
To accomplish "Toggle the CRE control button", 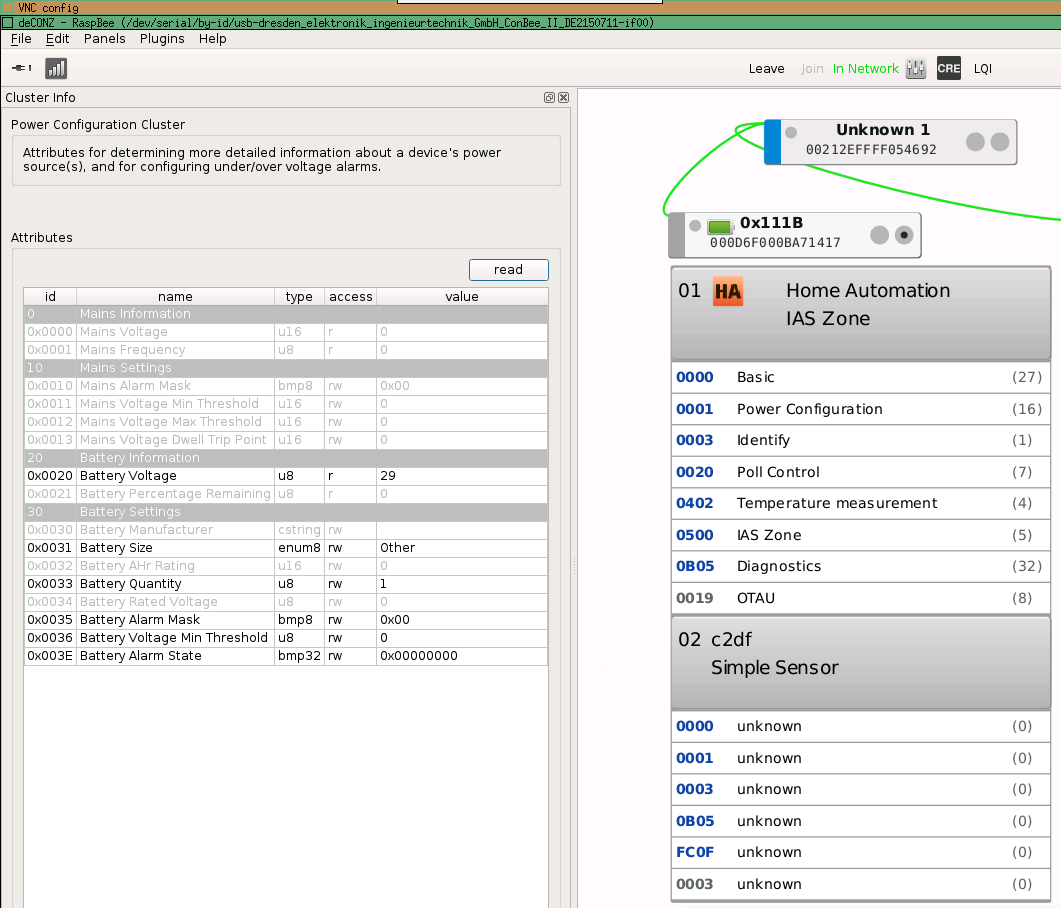I will tap(949, 68).
